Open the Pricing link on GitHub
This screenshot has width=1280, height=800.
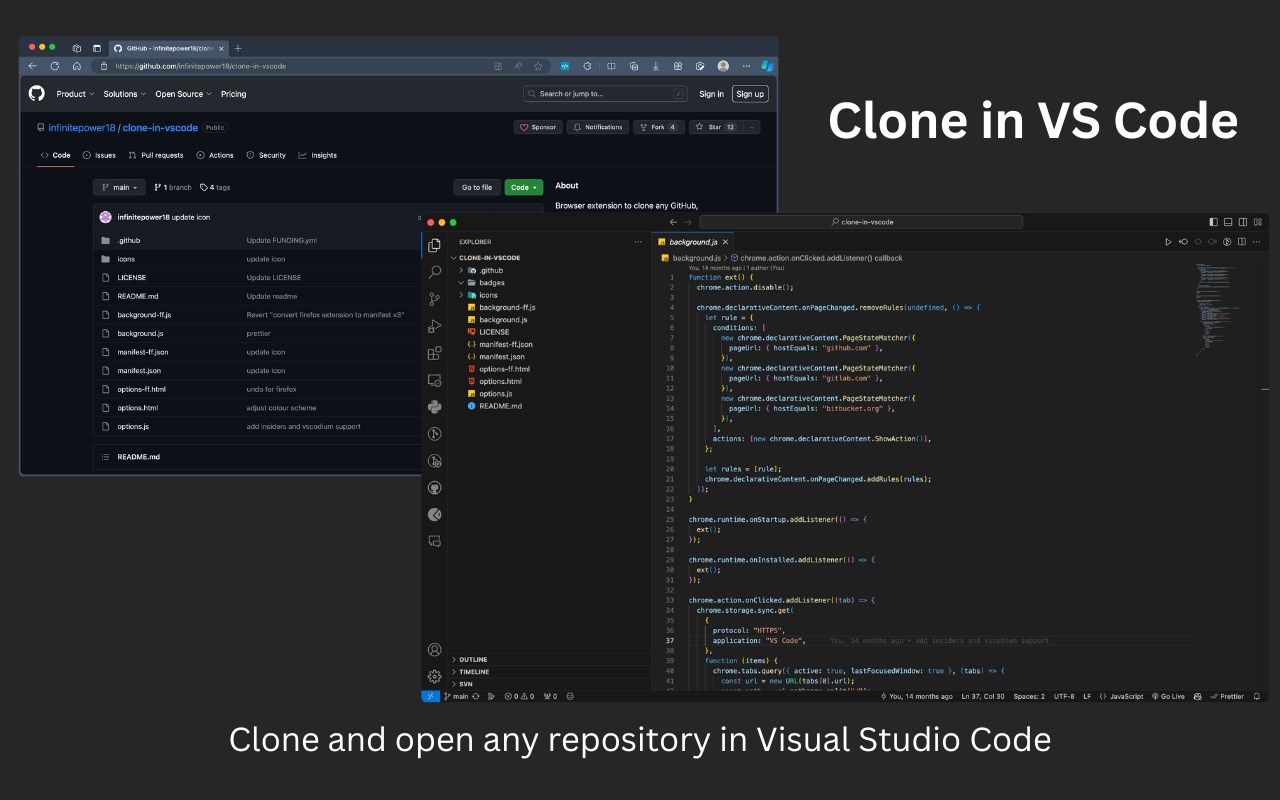233,94
